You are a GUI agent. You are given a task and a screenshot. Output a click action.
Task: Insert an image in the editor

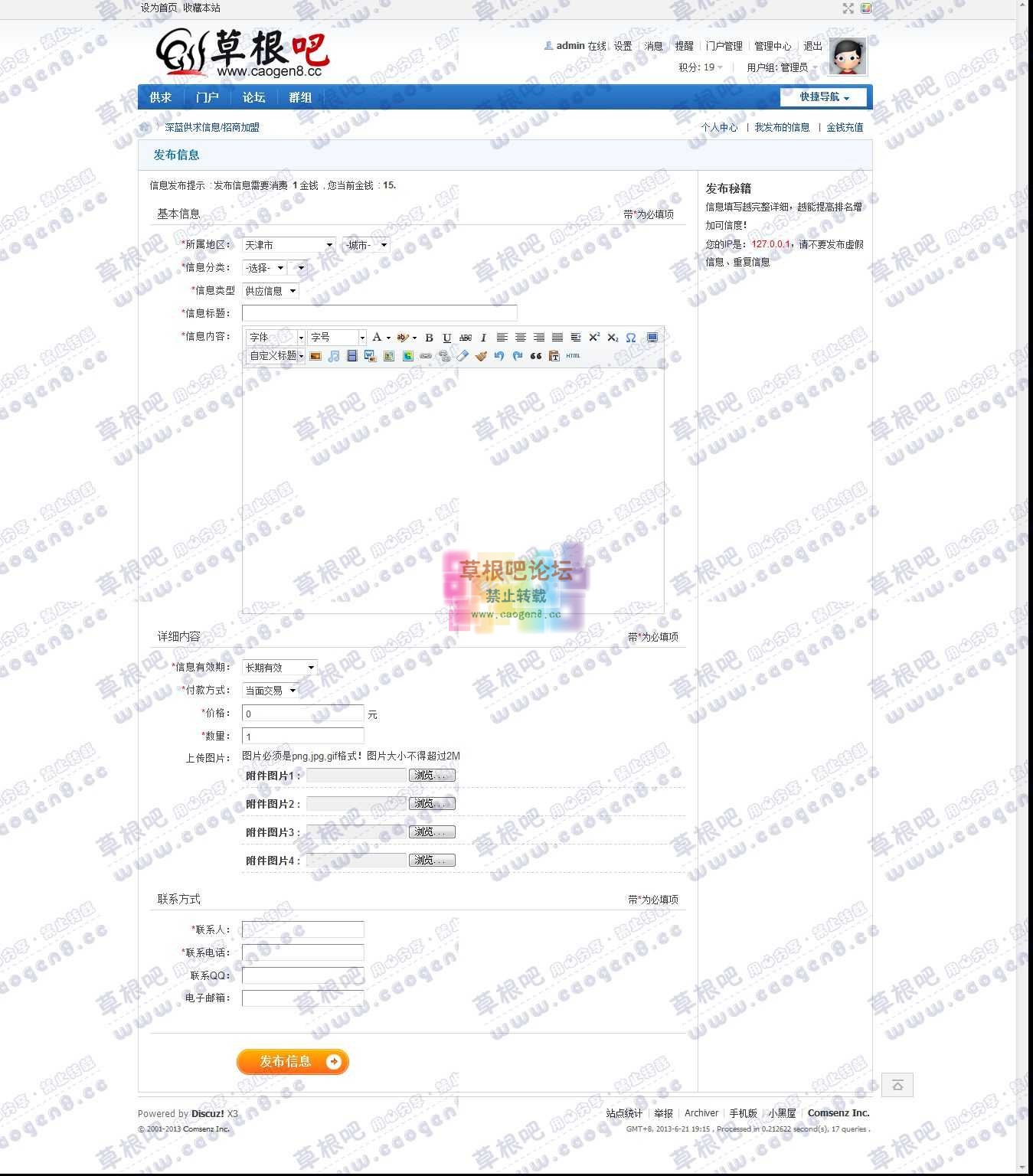click(317, 355)
